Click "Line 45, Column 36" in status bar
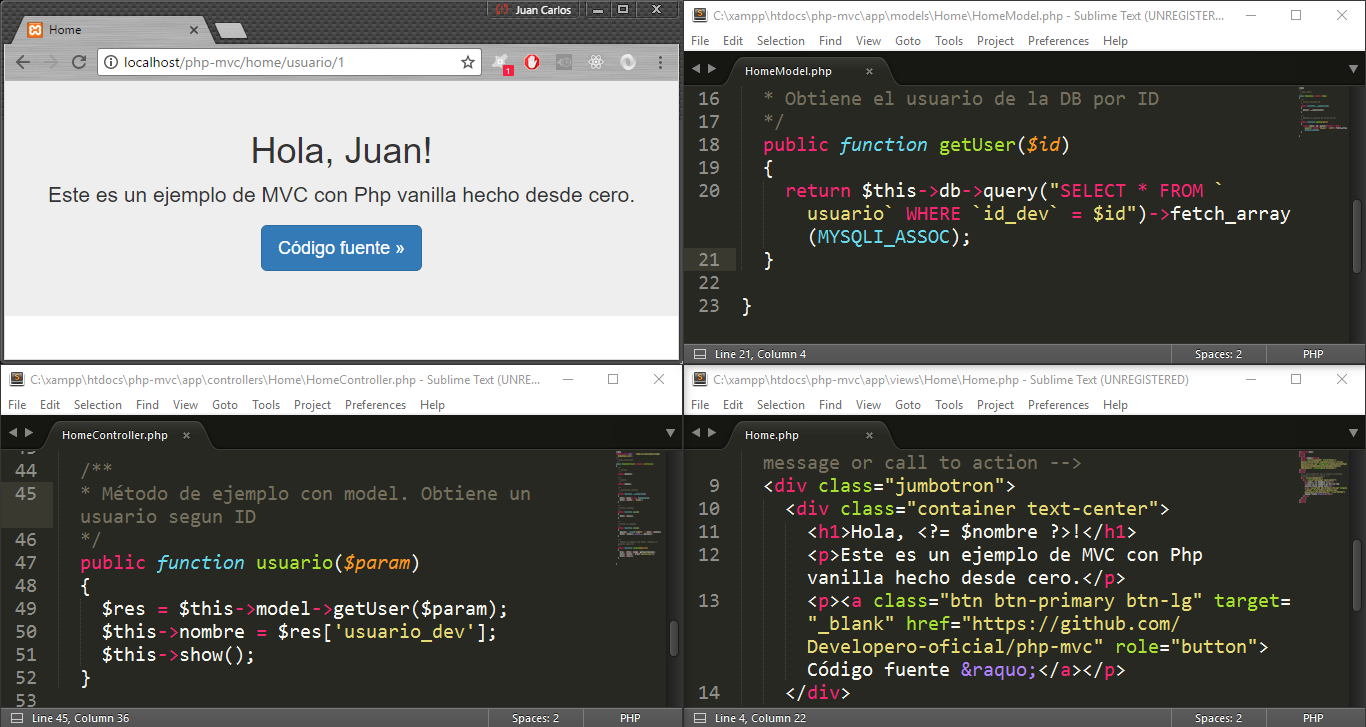Image resolution: width=1366 pixels, height=727 pixels. pyautogui.click(x=80, y=718)
